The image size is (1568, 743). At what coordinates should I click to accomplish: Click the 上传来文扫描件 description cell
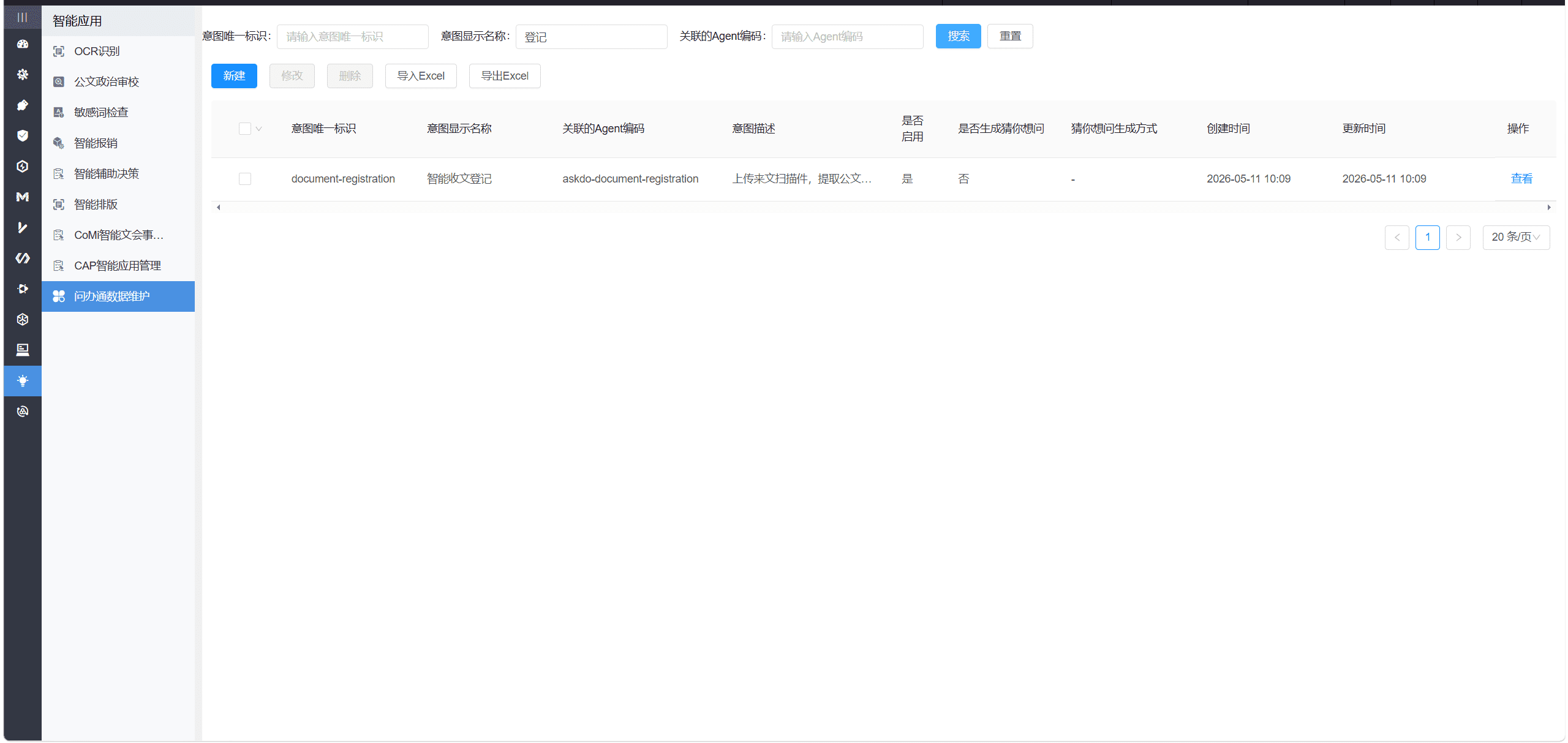click(802, 179)
